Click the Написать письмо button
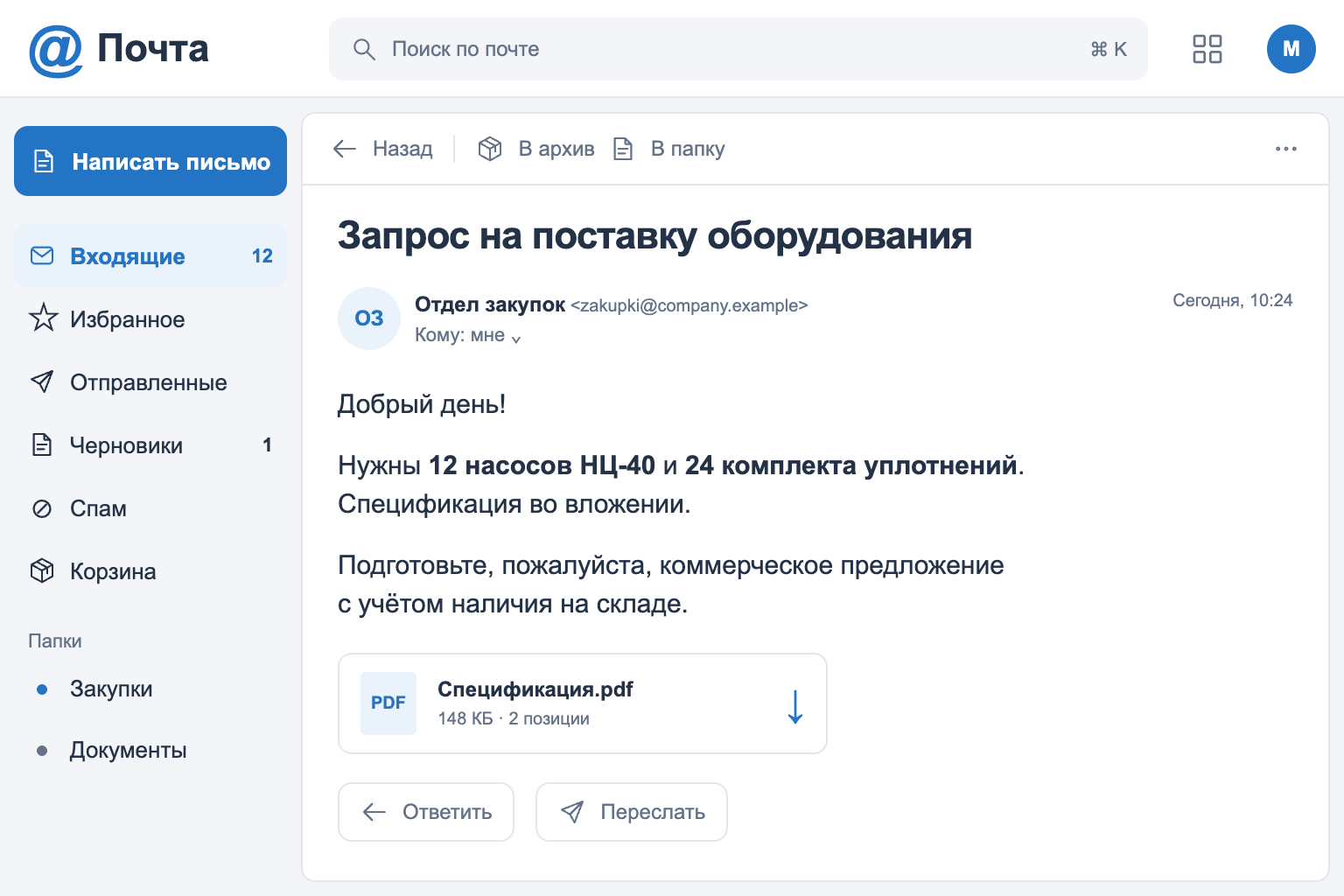 150,161
